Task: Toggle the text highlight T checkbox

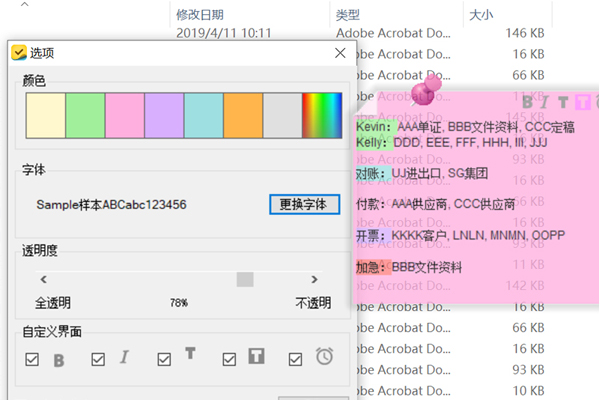Action: [x=229, y=359]
